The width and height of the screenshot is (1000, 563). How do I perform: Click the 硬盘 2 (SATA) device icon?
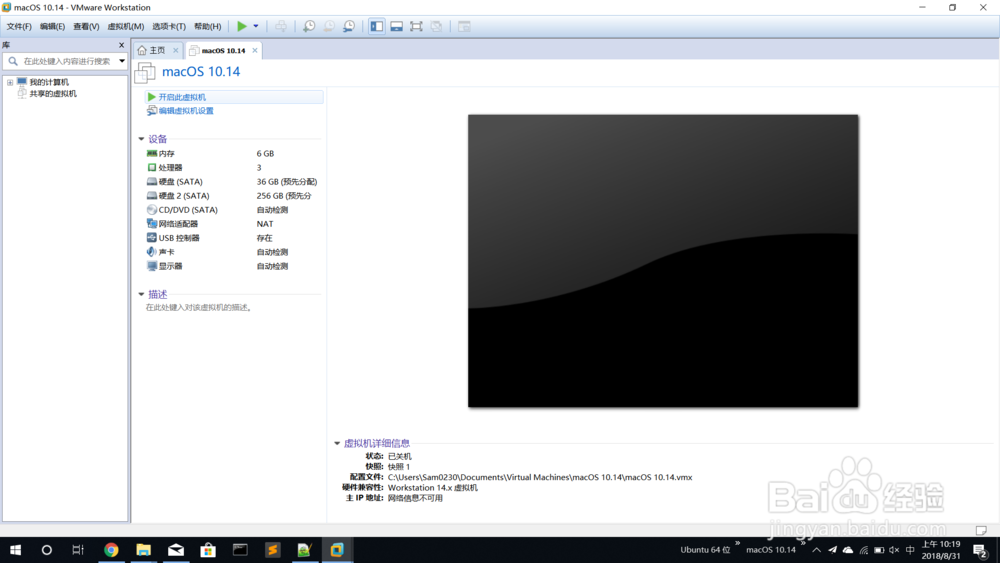point(152,196)
